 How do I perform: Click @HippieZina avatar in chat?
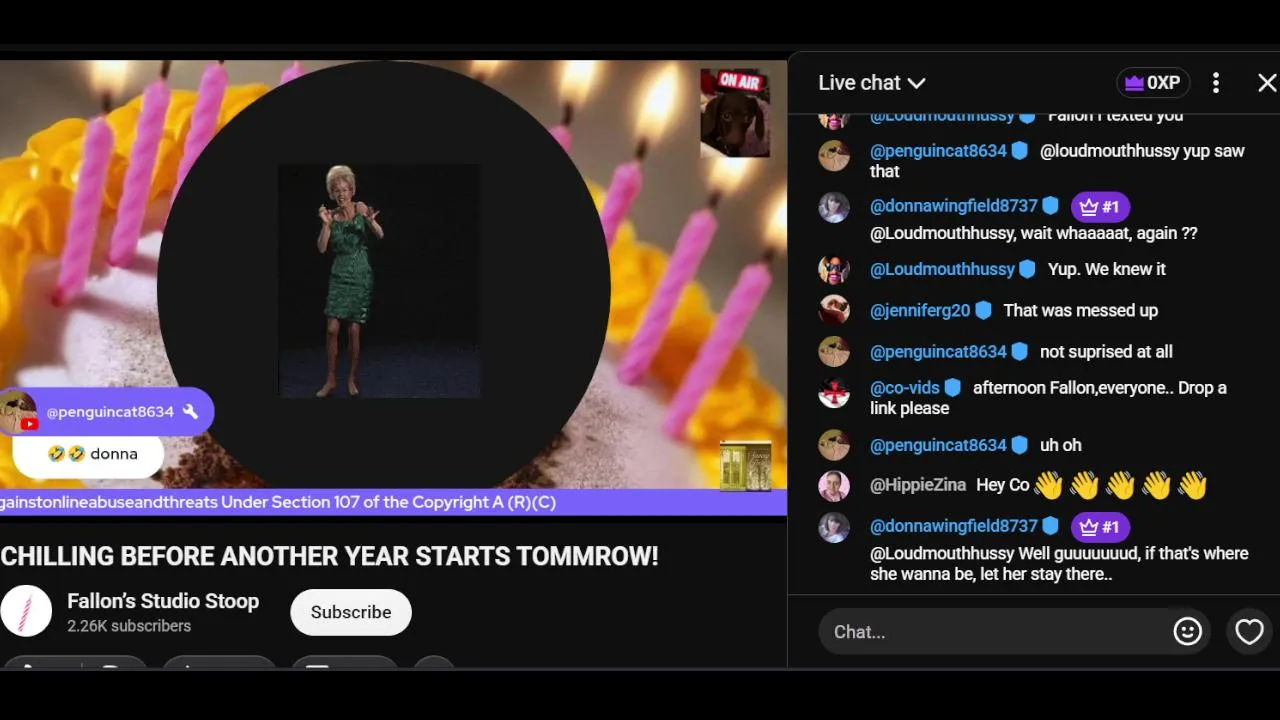pos(834,486)
